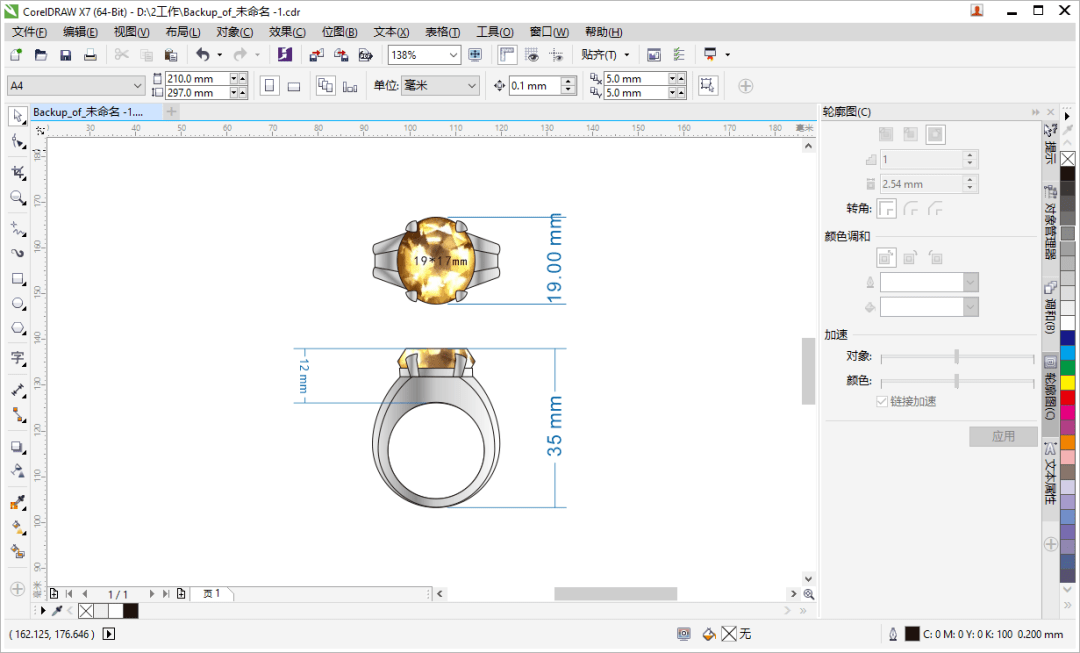Select the Pick tool in the toolbox

pyautogui.click(x=16, y=116)
